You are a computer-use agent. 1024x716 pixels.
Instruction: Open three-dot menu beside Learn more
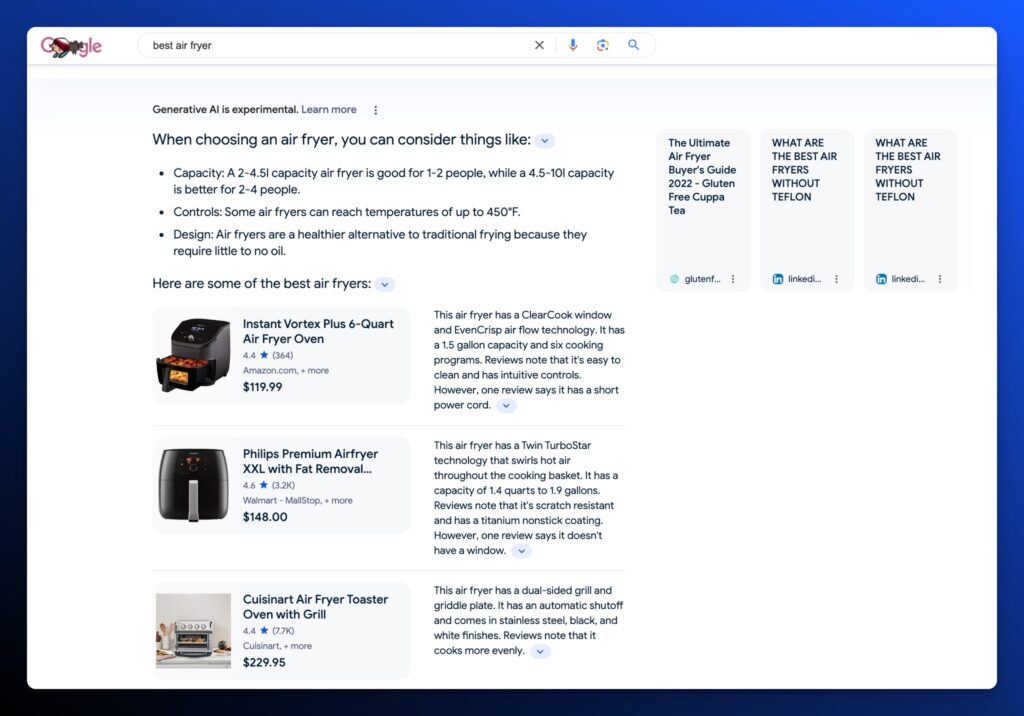[x=376, y=110]
